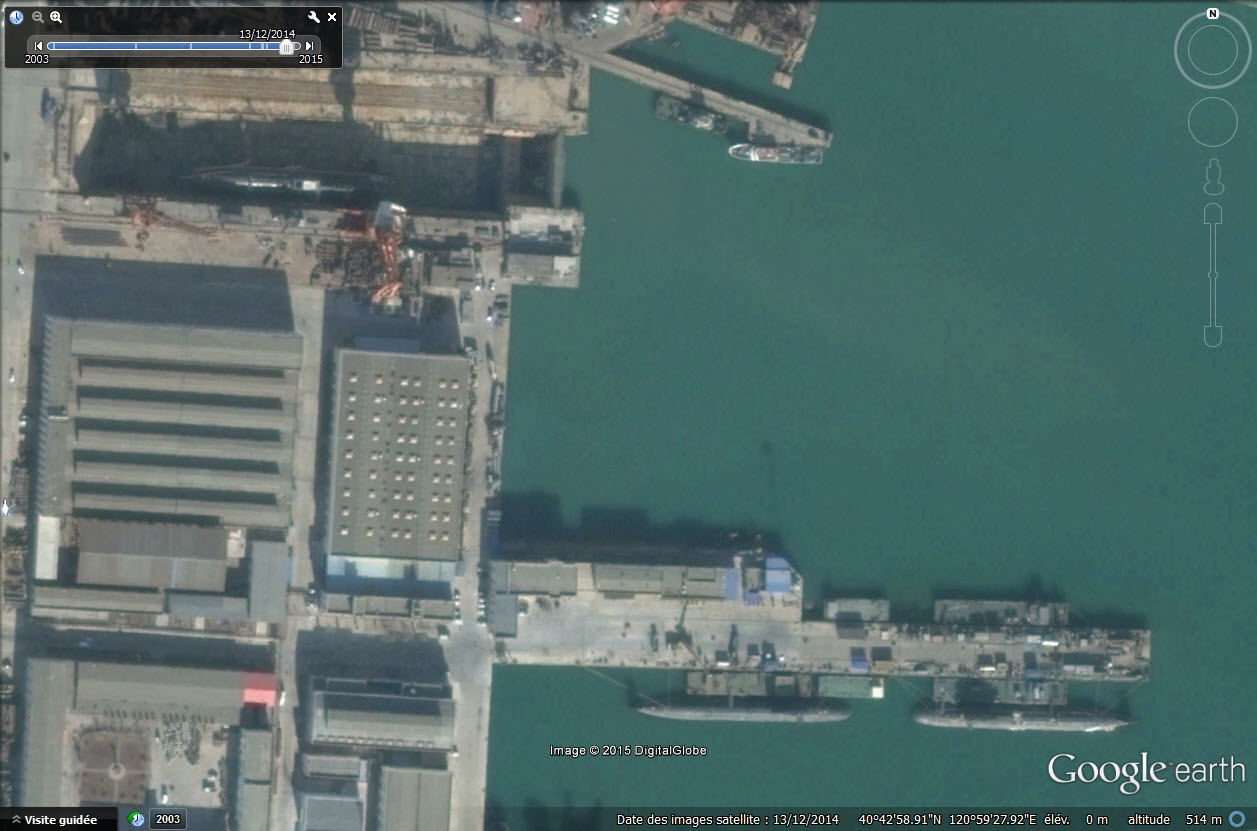Screen dimensions: 1257x831
Task: Click the satellite image date text
Action: 728,820
